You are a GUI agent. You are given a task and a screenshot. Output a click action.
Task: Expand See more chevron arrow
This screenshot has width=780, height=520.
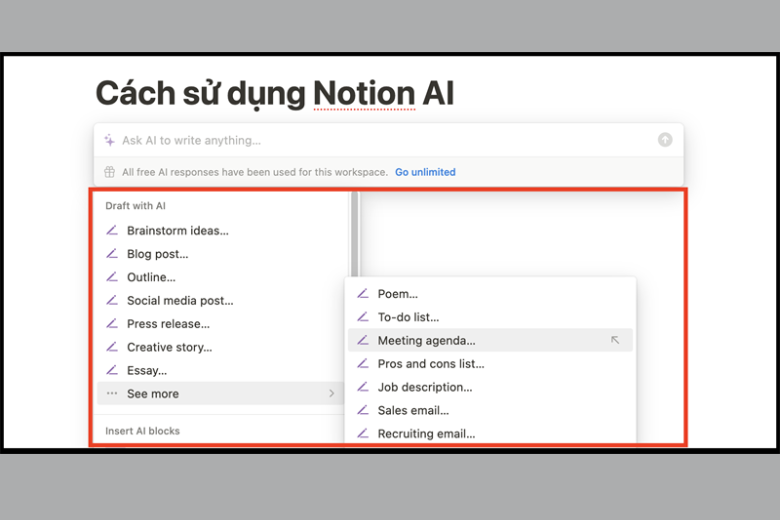pos(332,394)
